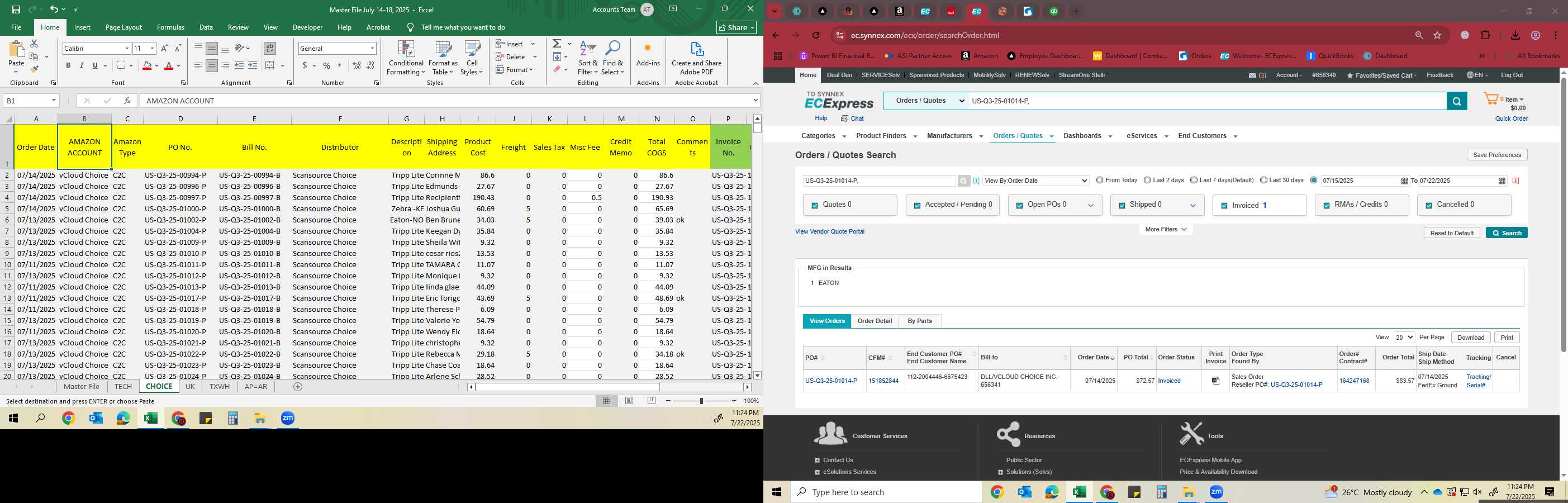This screenshot has width=1568, height=503.
Task: Toggle the Accepted / Pending 0 checkbox
Action: click(x=916, y=206)
